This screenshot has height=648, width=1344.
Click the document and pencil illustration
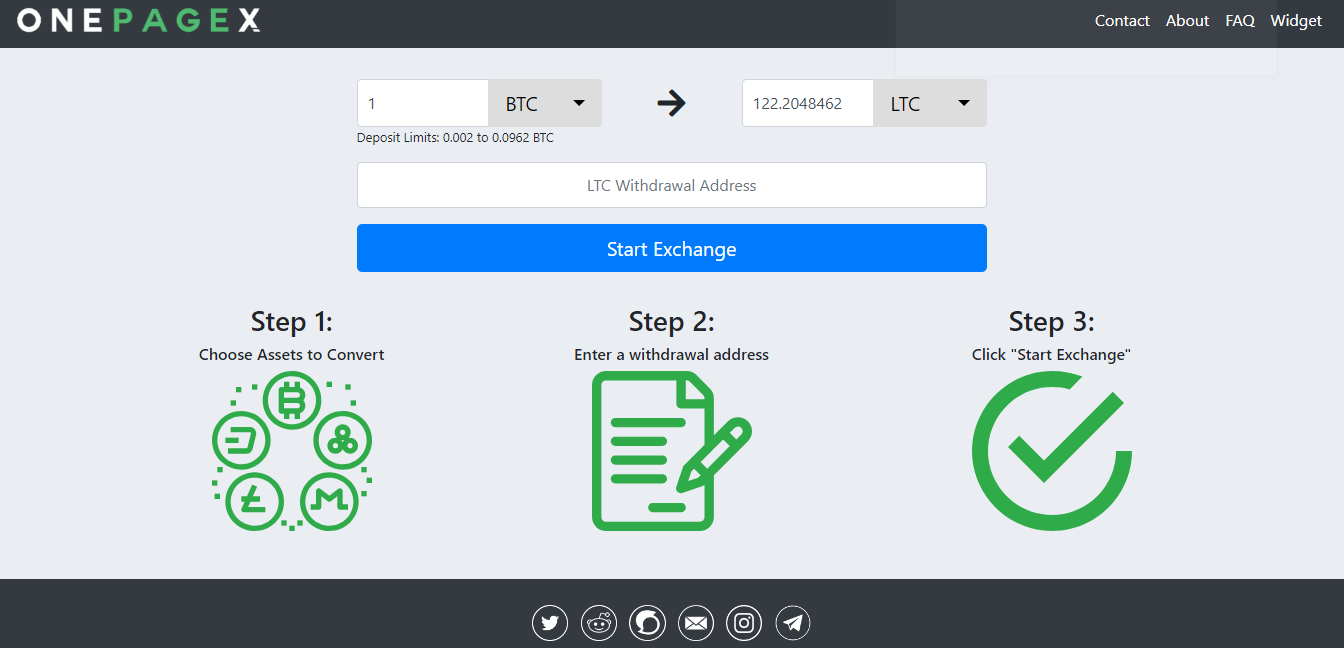tap(672, 451)
